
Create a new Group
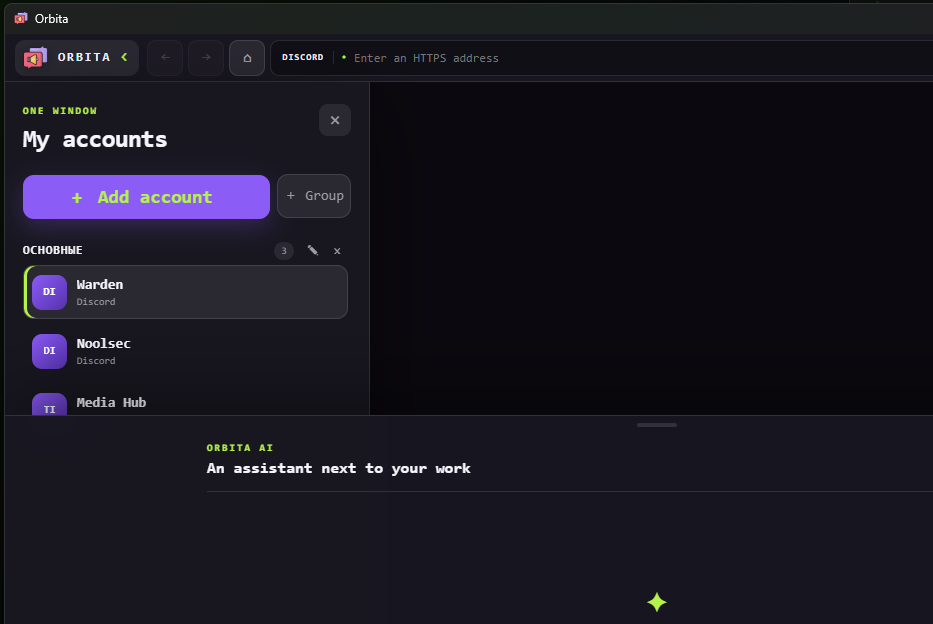[x=314, y=196]
